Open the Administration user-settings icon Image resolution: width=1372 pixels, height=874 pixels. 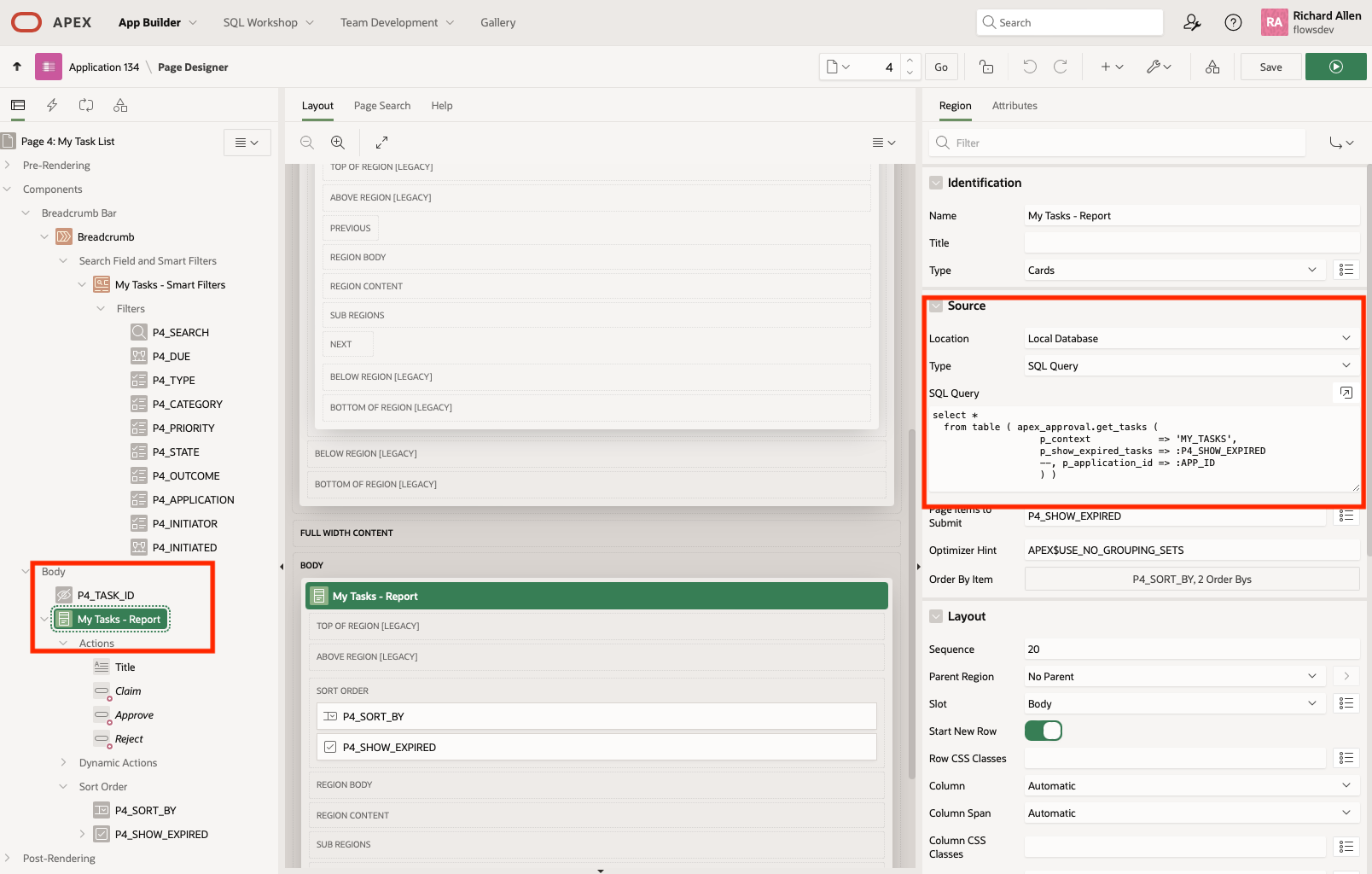click(x=1192, y=22)
